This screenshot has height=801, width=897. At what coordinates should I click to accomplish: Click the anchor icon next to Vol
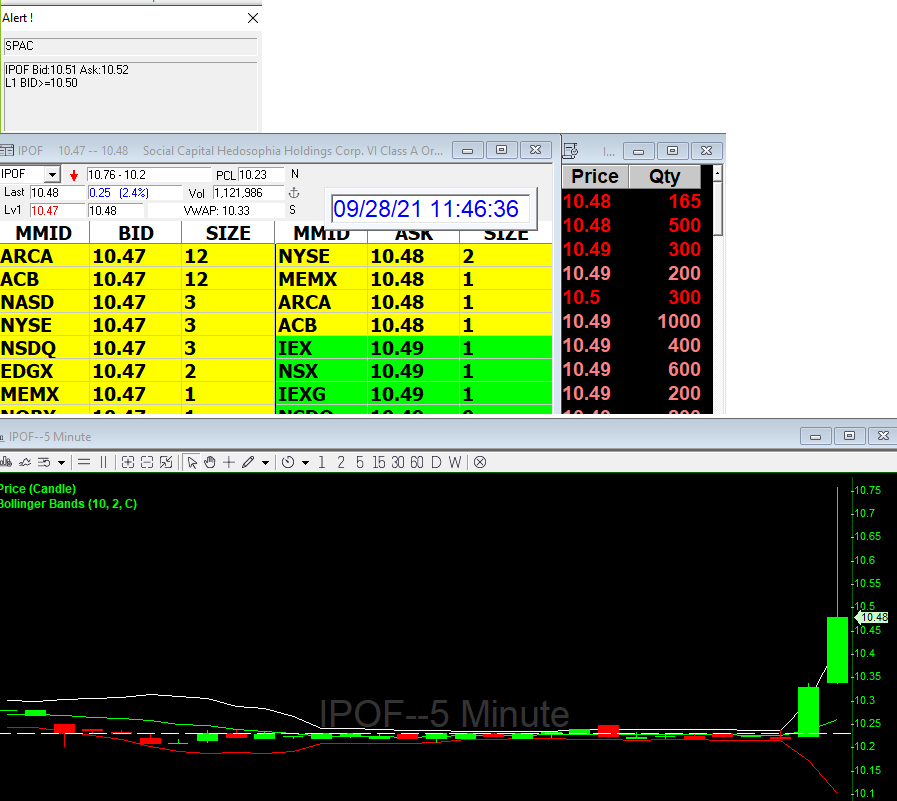tap(294, 193)
